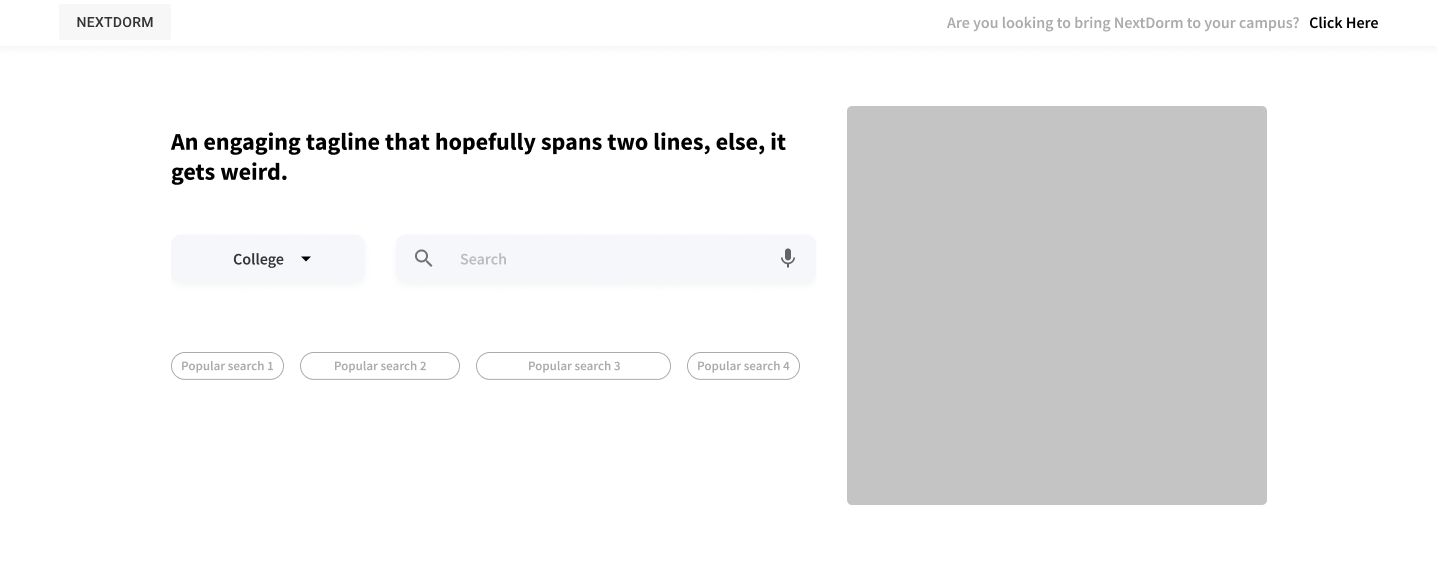Focus the Search text input field
The width and height of the screenshot is (1437, 564).
pyautogui.click(x=606, y=259)
